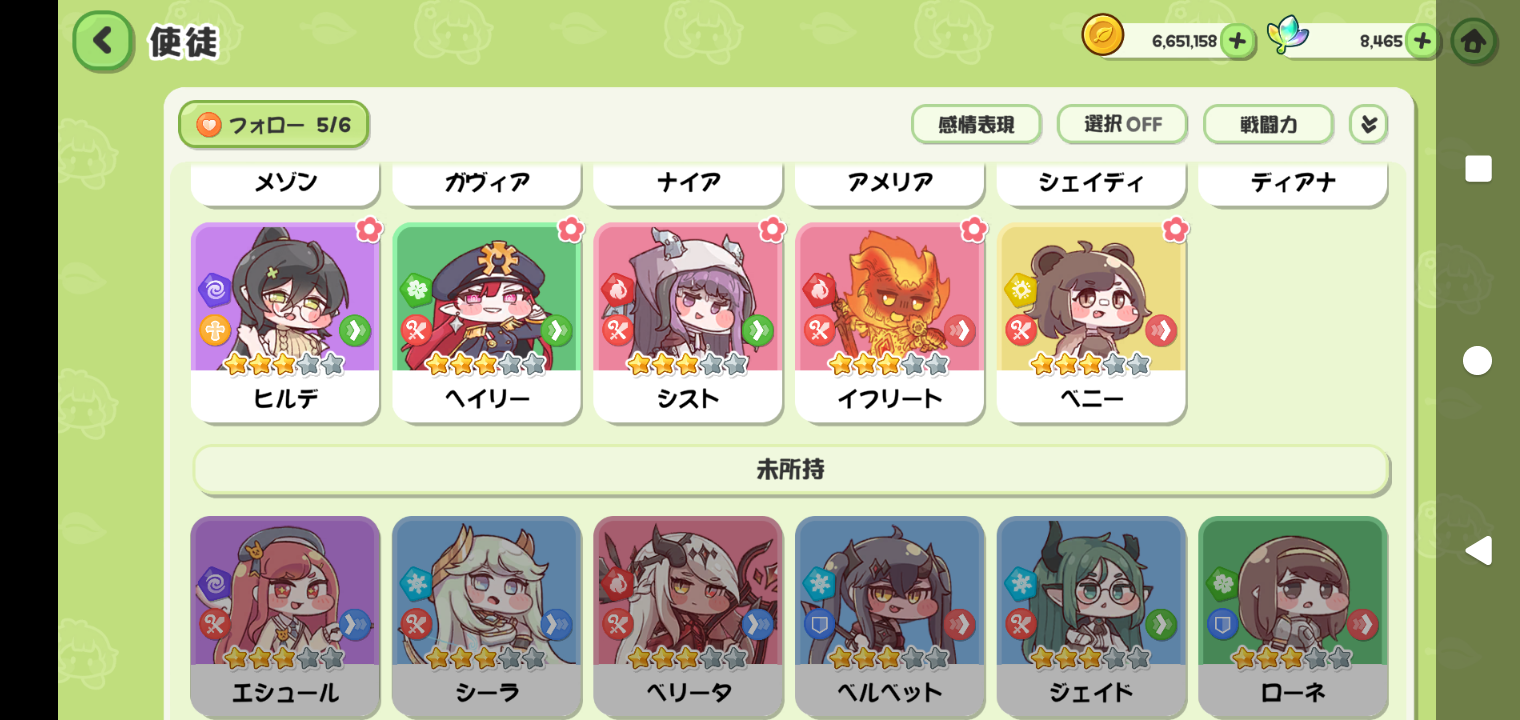
Task: Tap the gold coin currency icon
Action: coord(1102,35)
